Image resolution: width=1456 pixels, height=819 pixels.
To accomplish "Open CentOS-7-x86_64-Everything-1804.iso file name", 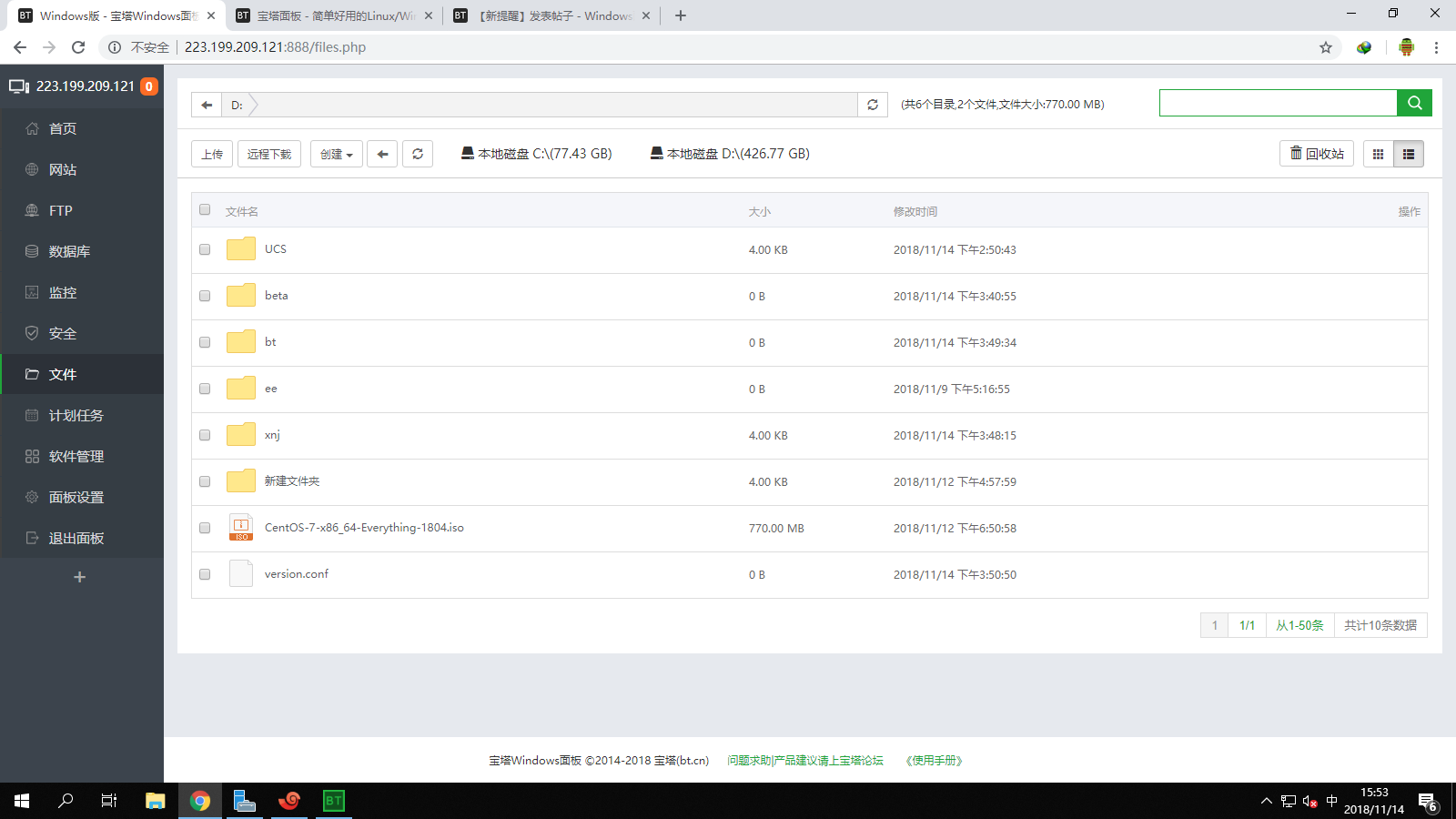I will pos(364,528).
